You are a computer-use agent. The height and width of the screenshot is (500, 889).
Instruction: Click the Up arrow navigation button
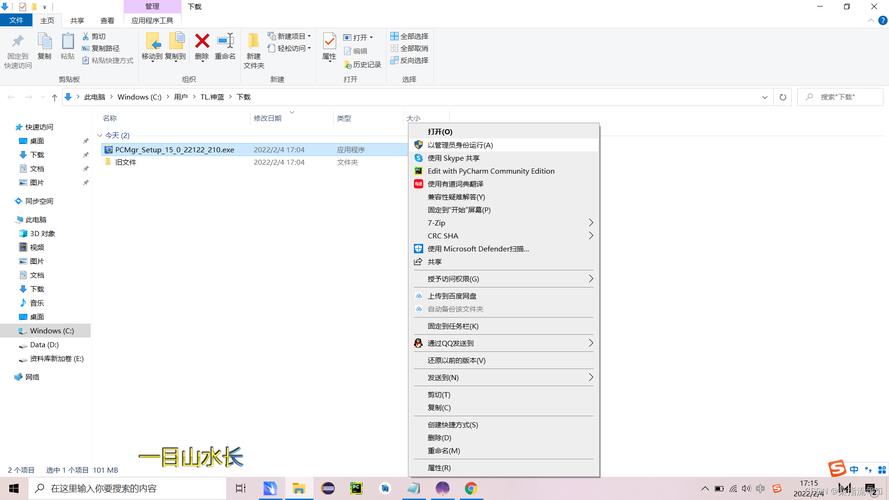coord(54,97)
